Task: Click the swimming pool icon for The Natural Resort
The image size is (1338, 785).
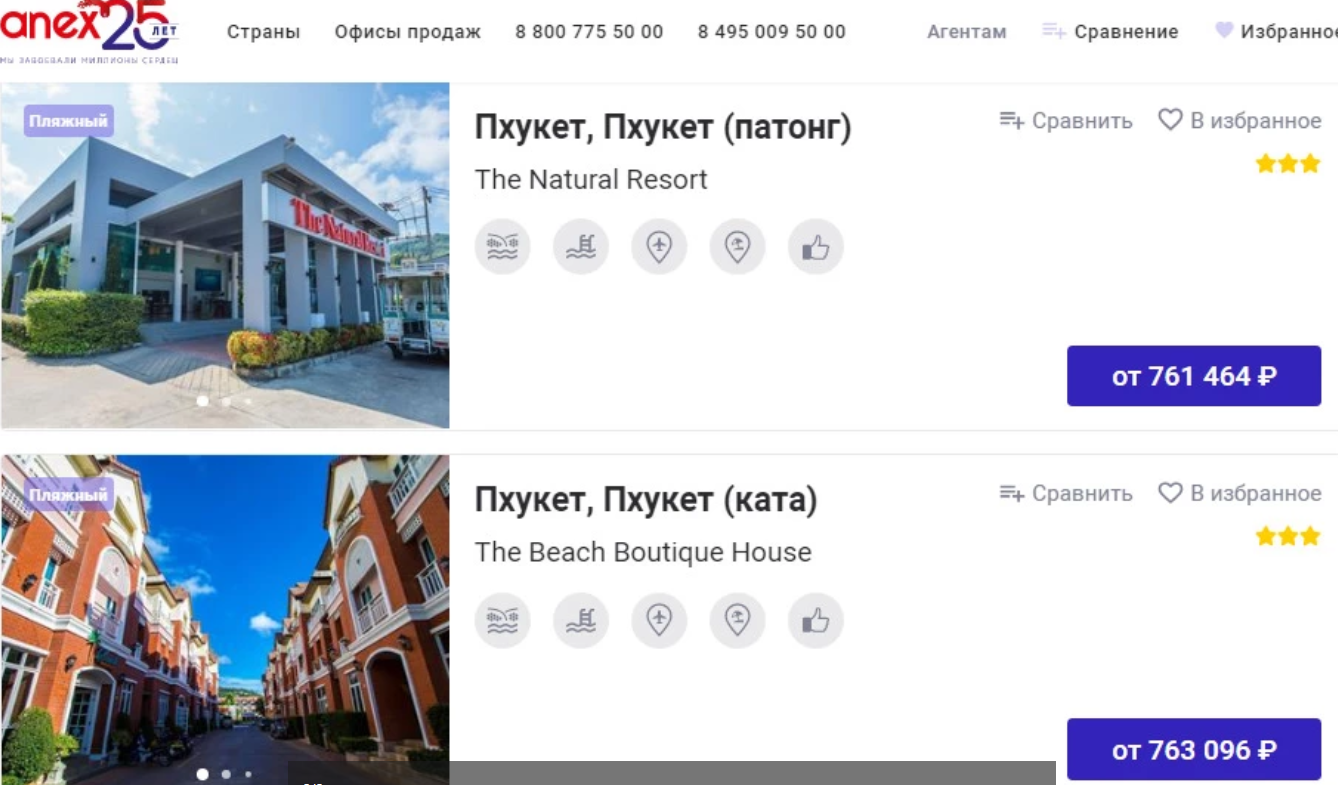Action: tap(581, 247)
